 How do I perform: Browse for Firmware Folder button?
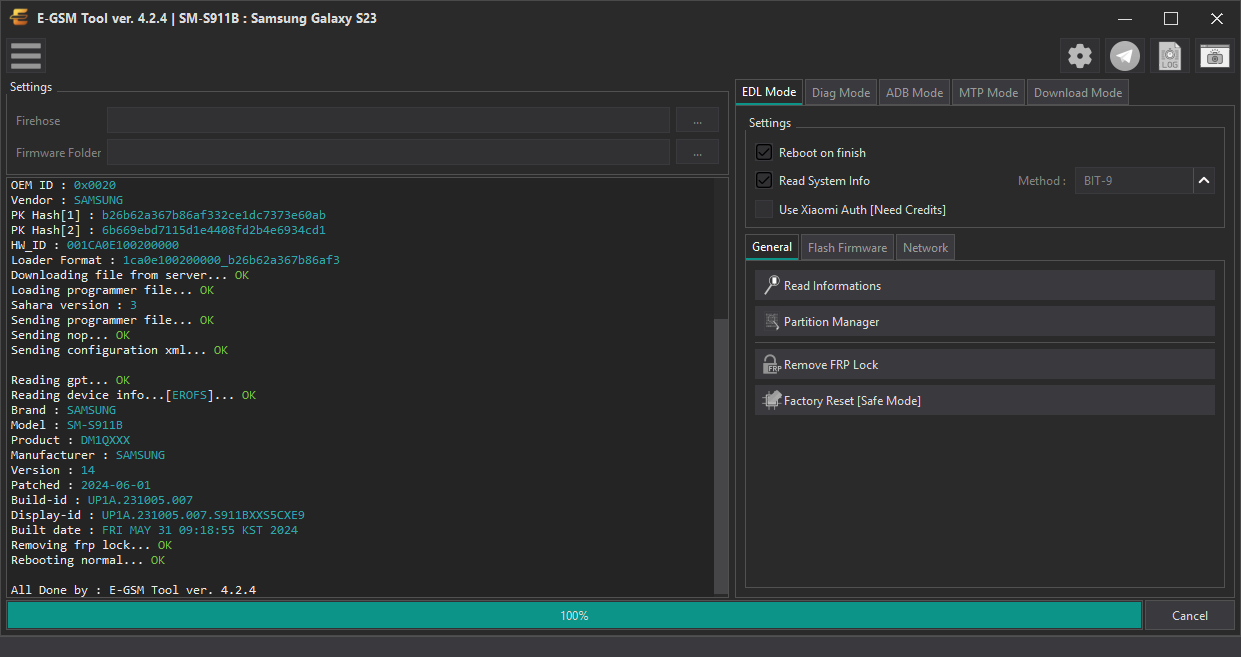697,152
